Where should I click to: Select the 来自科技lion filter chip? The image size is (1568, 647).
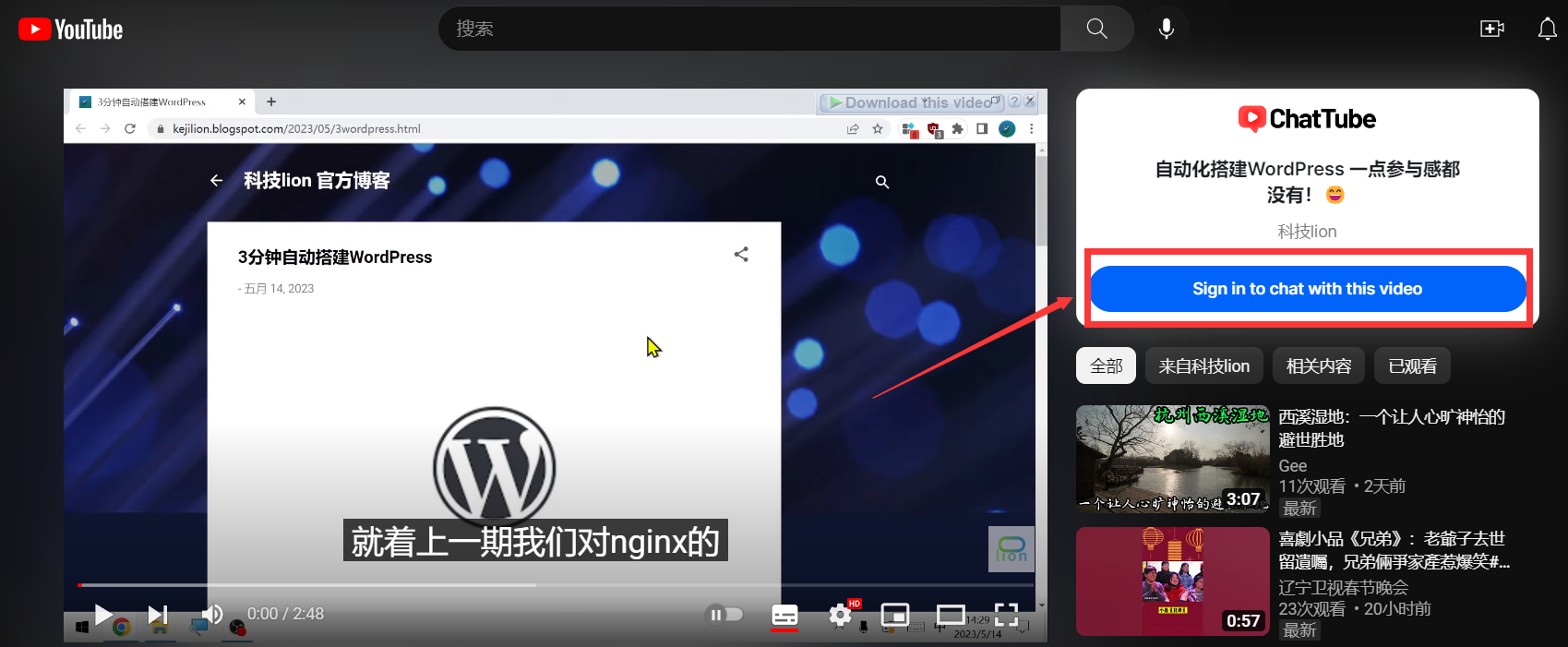(x=1204, y=366)
